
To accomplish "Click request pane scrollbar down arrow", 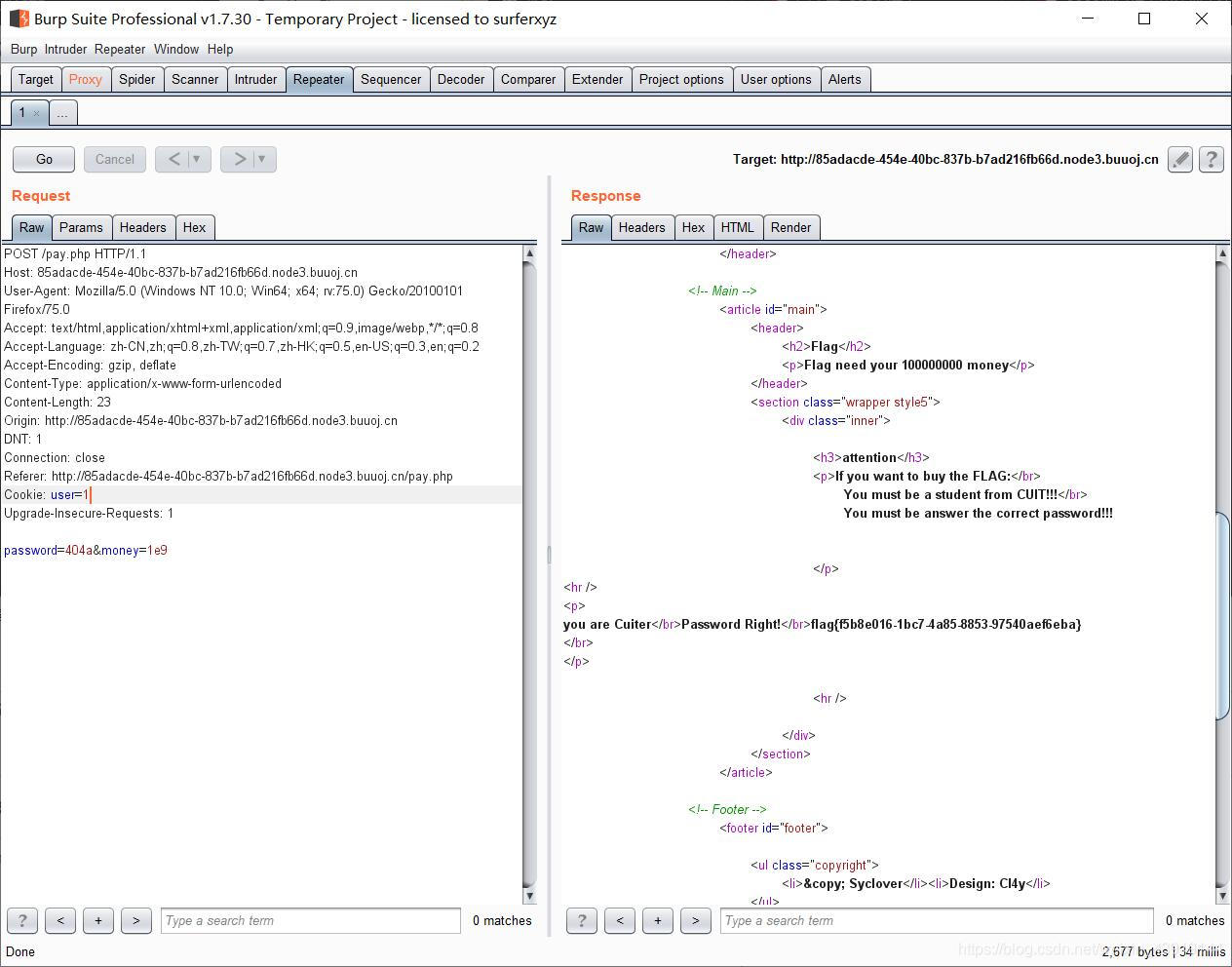I will point(529,896).
